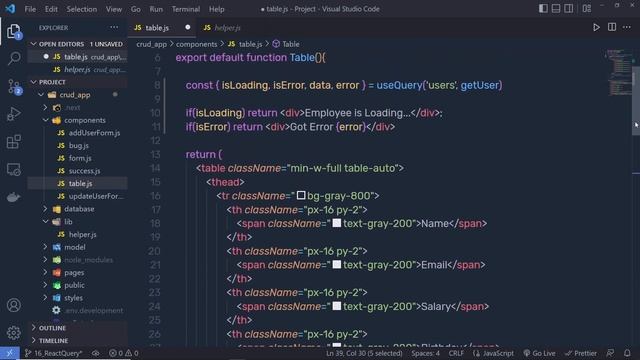Screen dimensions: 640x360
Task: Change the CRLF line ending setting
Action: 456,353
